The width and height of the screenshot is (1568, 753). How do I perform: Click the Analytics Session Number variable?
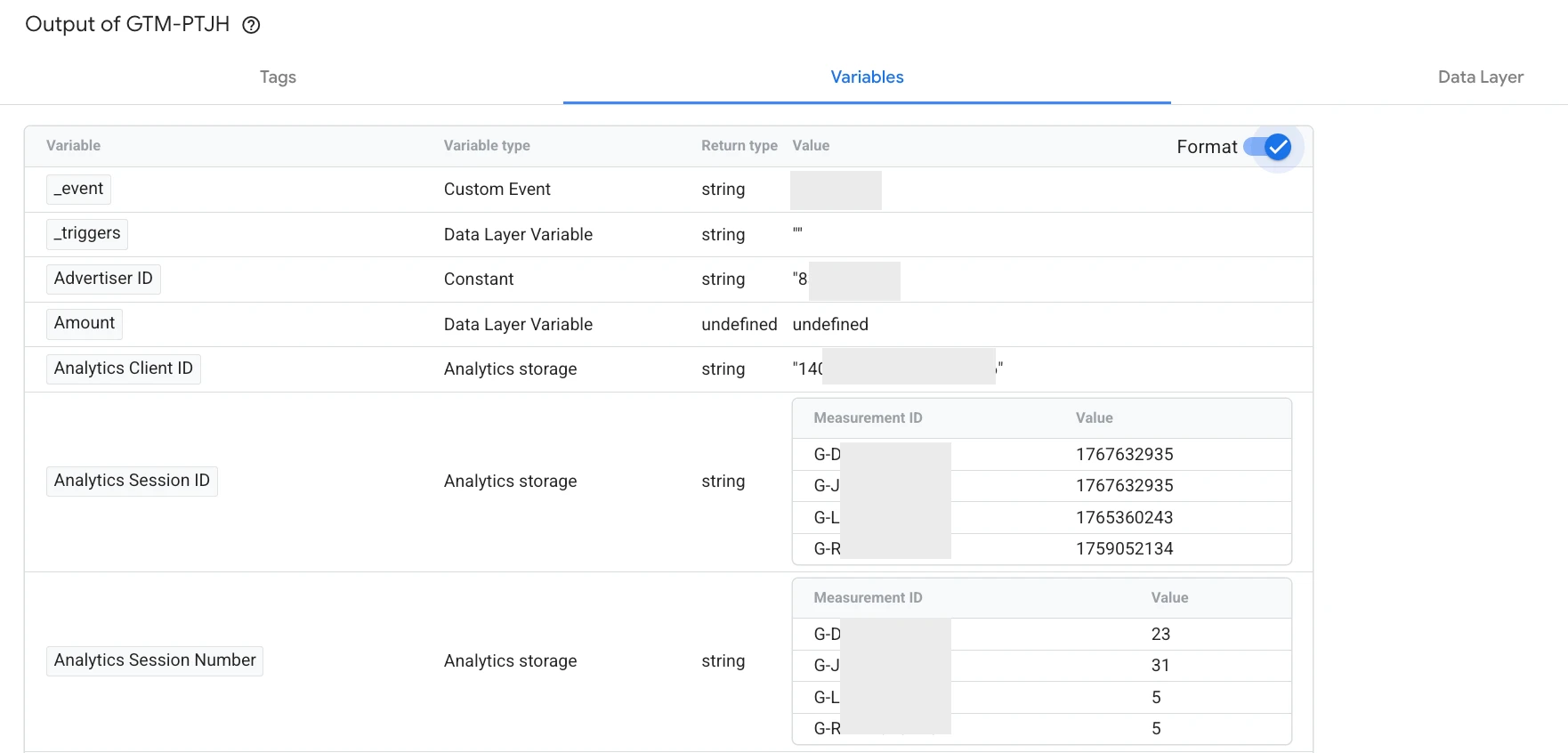[x=155, y=660]
